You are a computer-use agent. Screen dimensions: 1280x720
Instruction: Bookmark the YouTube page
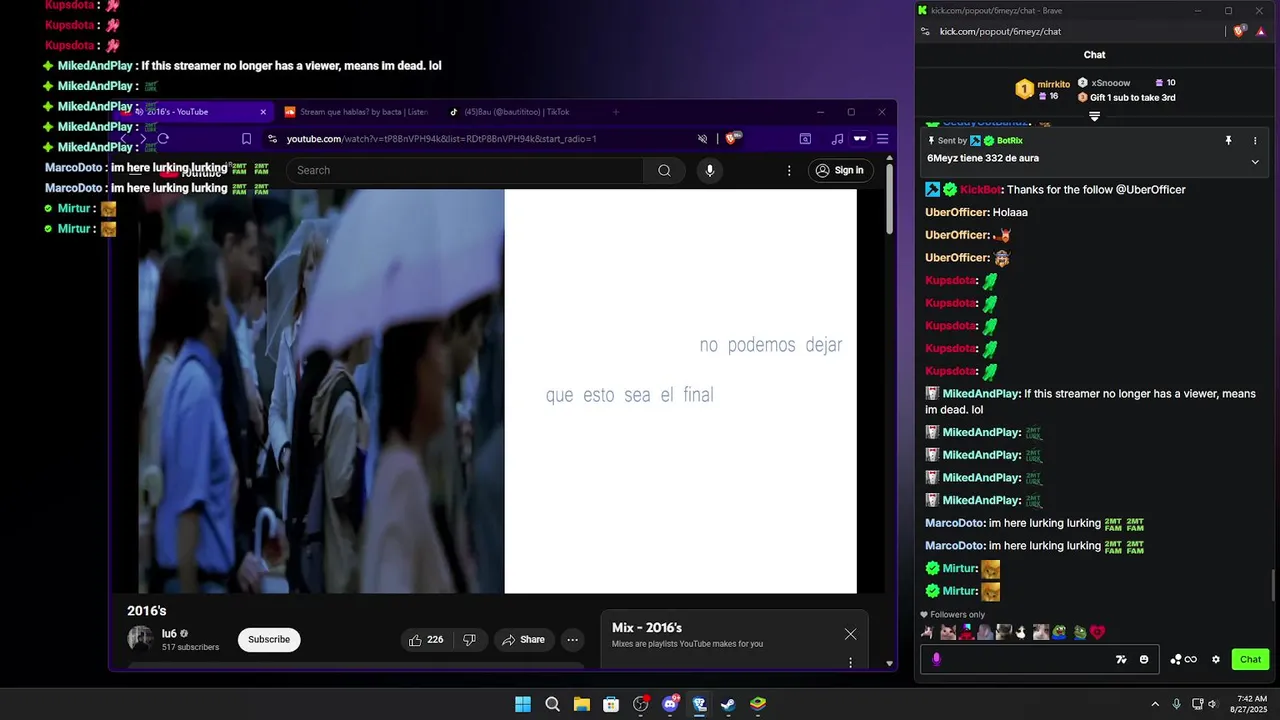pyautogui.click(x=246, y=139)
